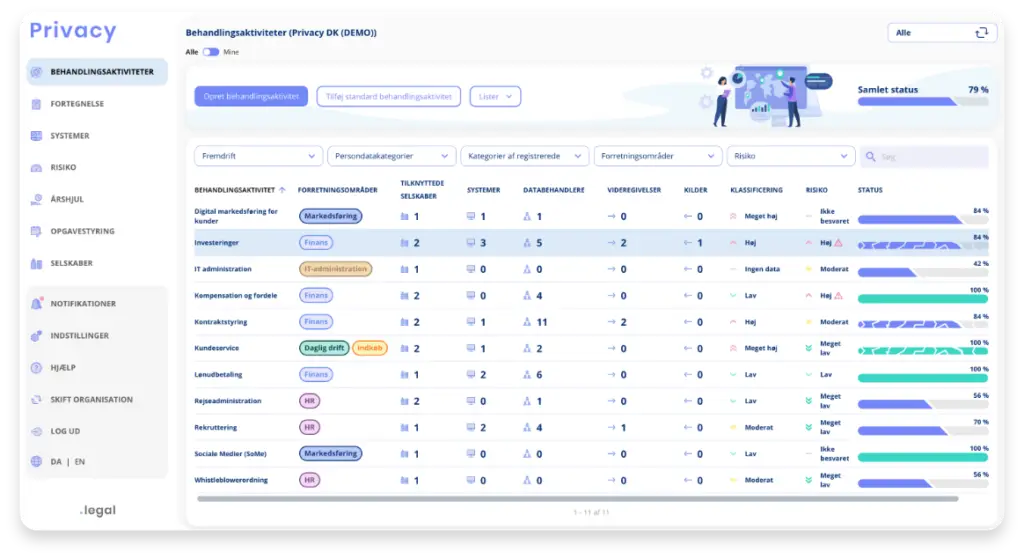Click the Risiko sidebar icon
This screenshot has width=1024, height=559.
point(37,168)
